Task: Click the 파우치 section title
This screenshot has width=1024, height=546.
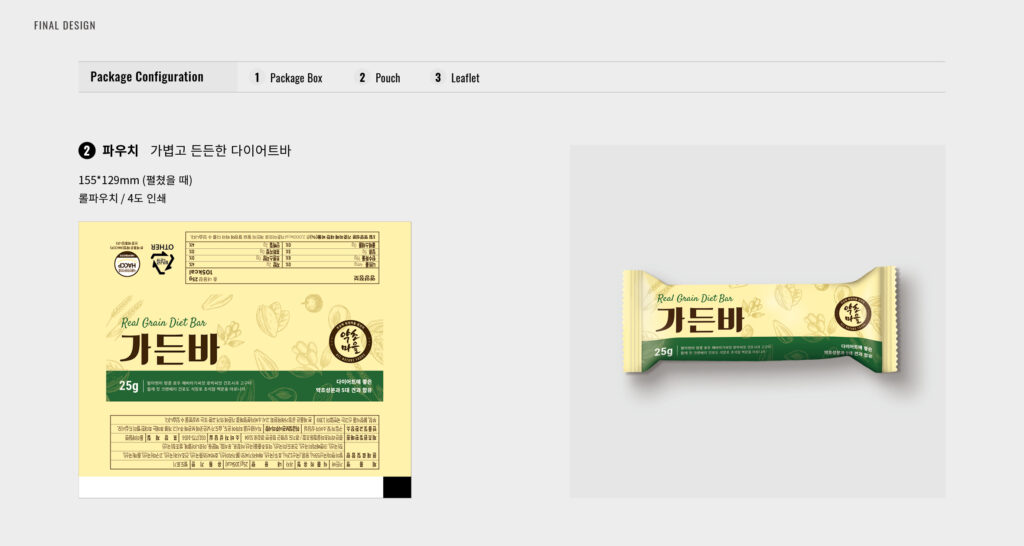Action: click(120, 151)
